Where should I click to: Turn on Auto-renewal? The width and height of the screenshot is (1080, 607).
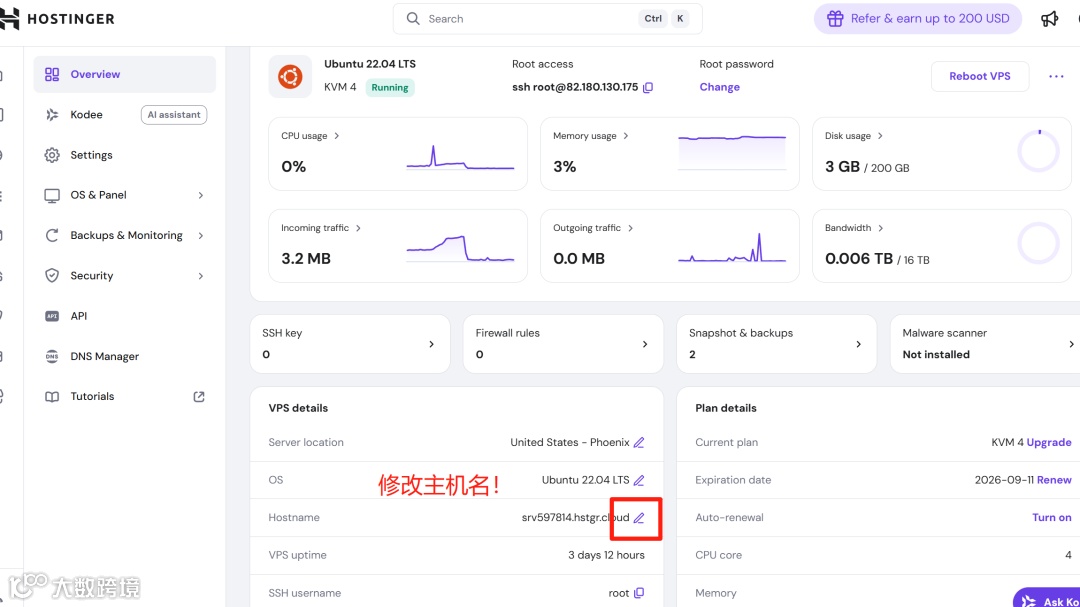(x=1051, y=517)
